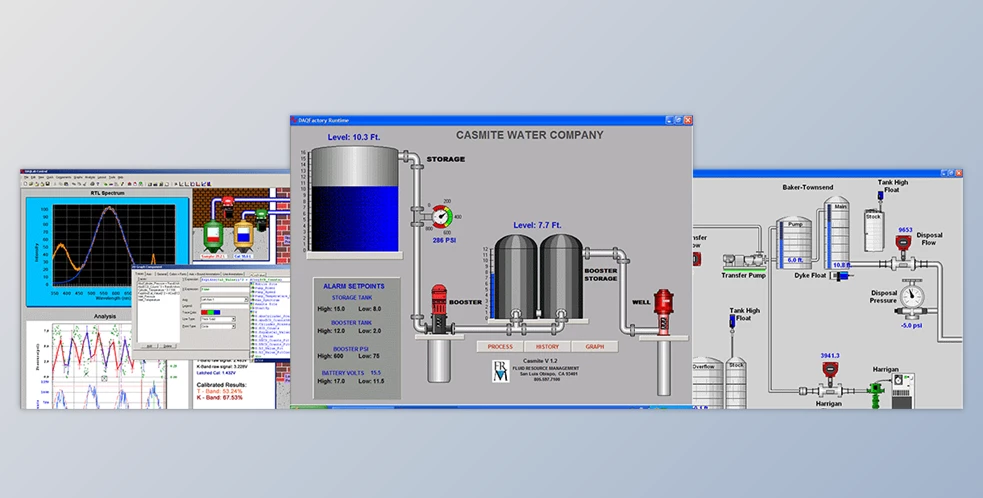This screenshot has width=983, height=498.
Task: Select the 'Level: 10.3 Ft.' storage reading
Action: pyautogui.click(x=354, y=137)
